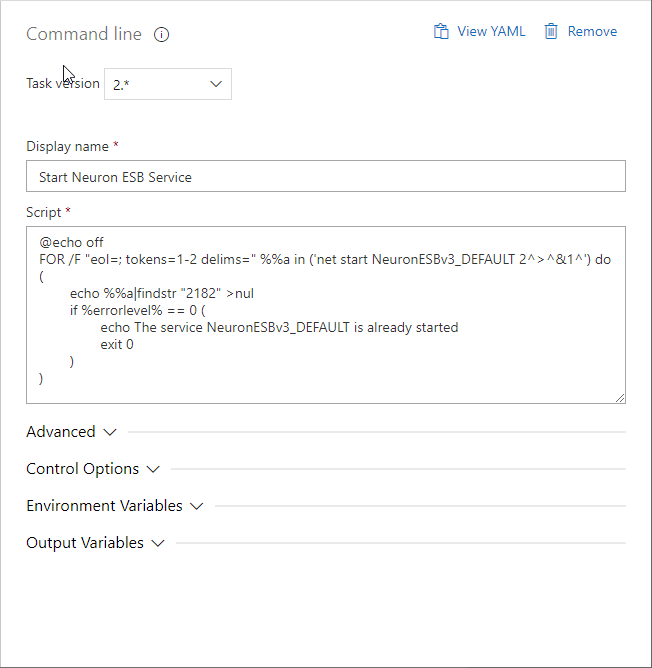Click the 'is already started' echo line
The image size is (652, 668).
point(279,328)
